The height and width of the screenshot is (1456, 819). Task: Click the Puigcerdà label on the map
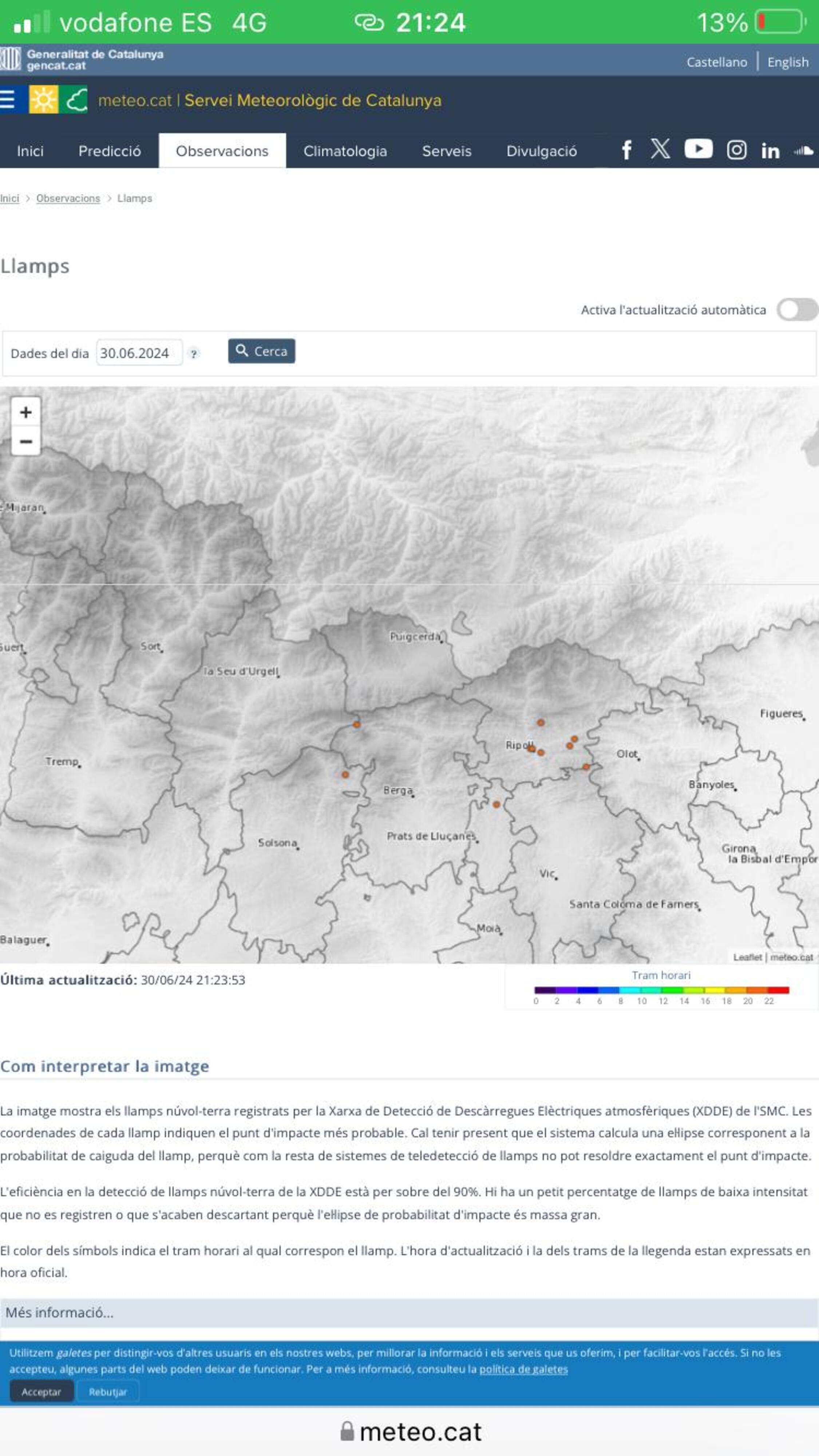415,636
